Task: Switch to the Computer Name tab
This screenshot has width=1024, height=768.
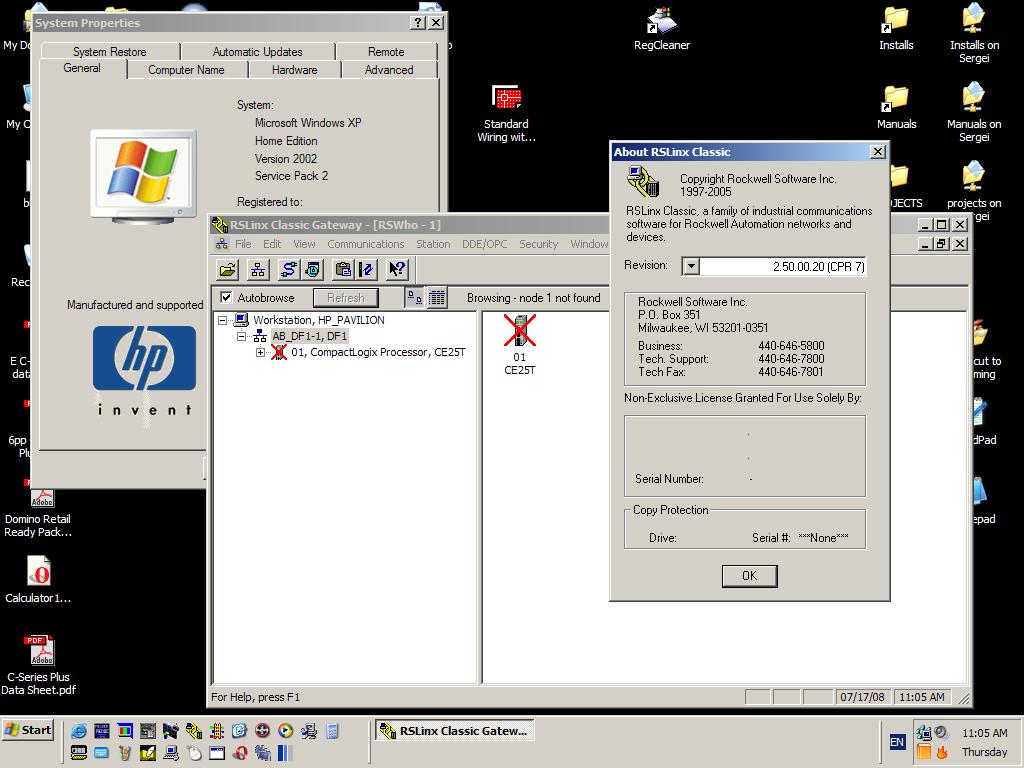Action: pyautogui.click(x=186, y=70)
